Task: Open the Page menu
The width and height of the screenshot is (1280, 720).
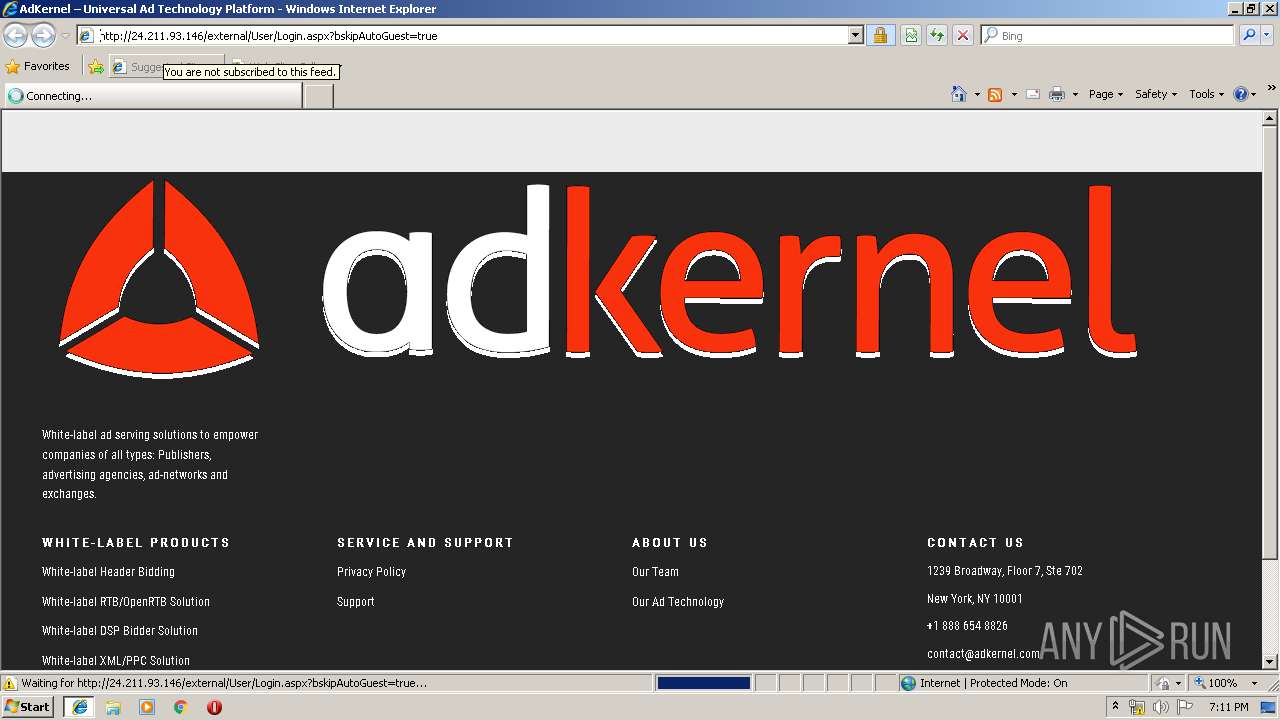Action: (1106, 94)
